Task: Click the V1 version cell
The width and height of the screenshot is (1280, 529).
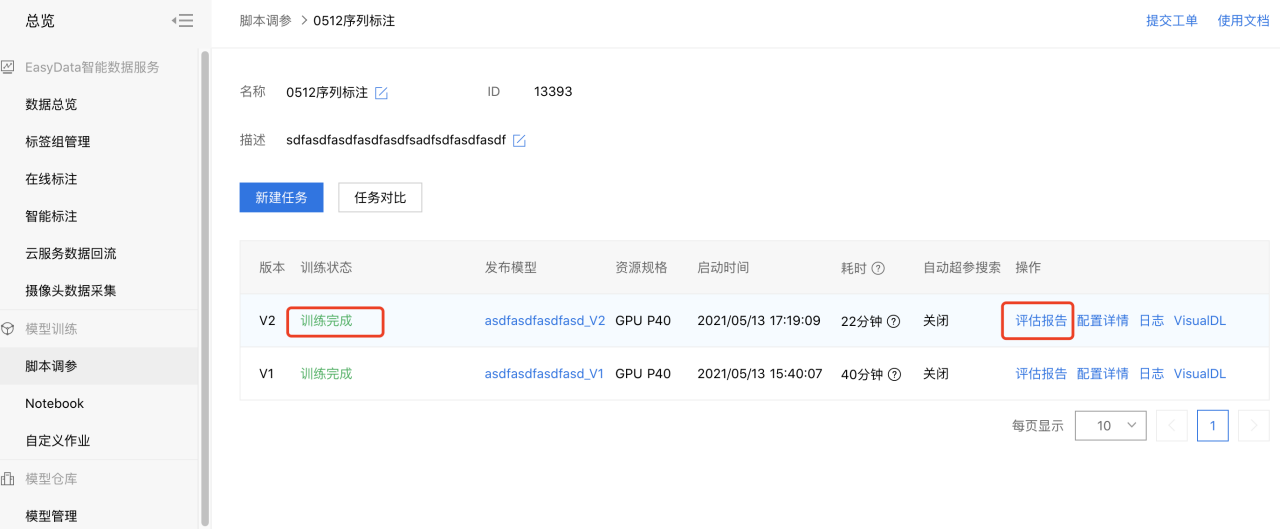Action: click(267, 374)
